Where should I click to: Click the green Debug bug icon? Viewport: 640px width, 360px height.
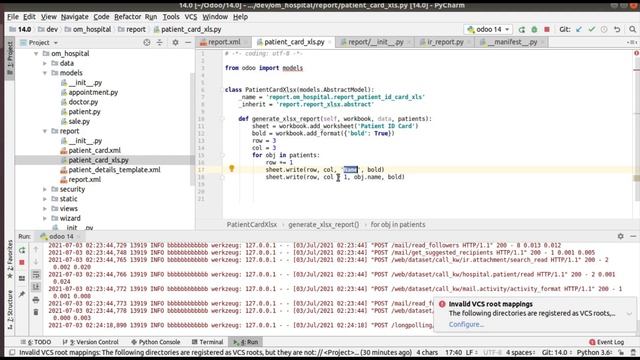(534, 29)
